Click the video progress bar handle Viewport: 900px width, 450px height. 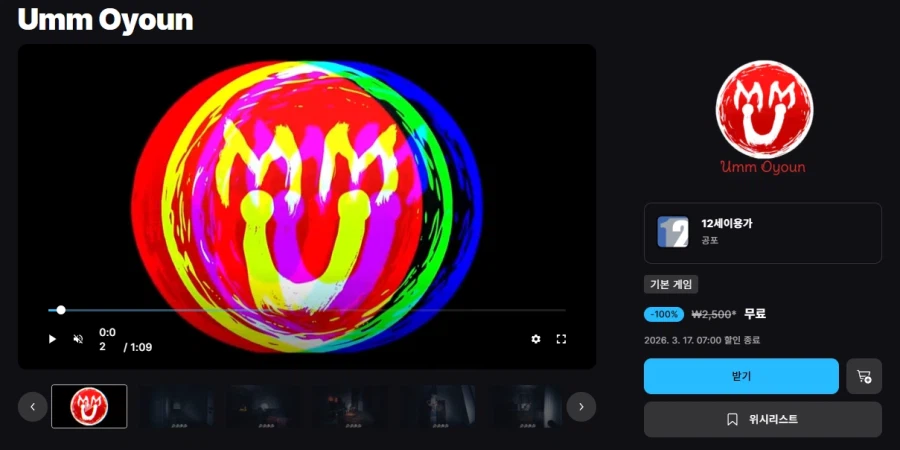click(61, 310)
